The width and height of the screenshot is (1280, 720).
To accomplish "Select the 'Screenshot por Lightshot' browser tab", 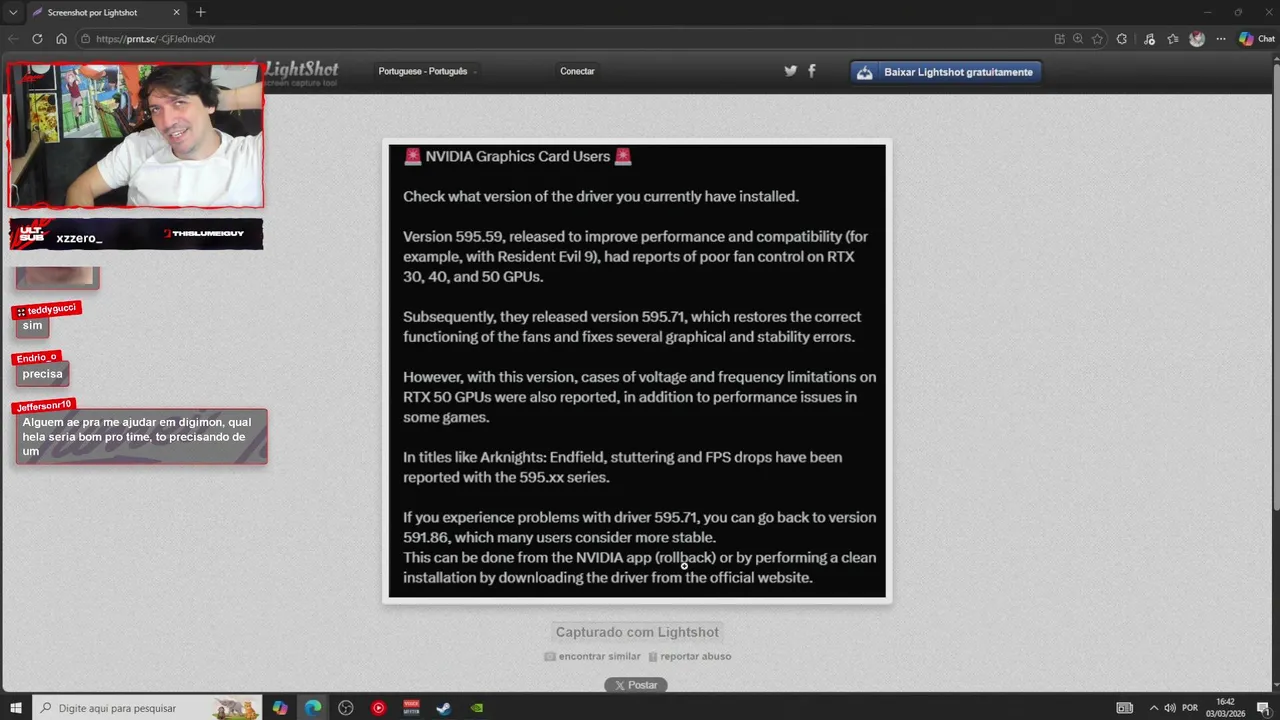I will [105, 12].
